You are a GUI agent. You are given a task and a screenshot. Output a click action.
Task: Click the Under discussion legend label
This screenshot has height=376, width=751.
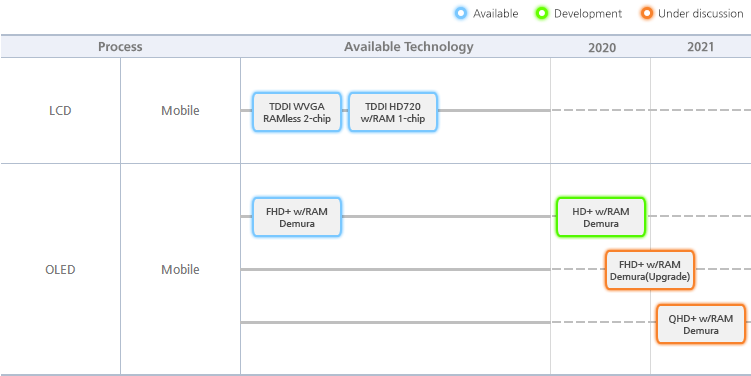point(701,13)
